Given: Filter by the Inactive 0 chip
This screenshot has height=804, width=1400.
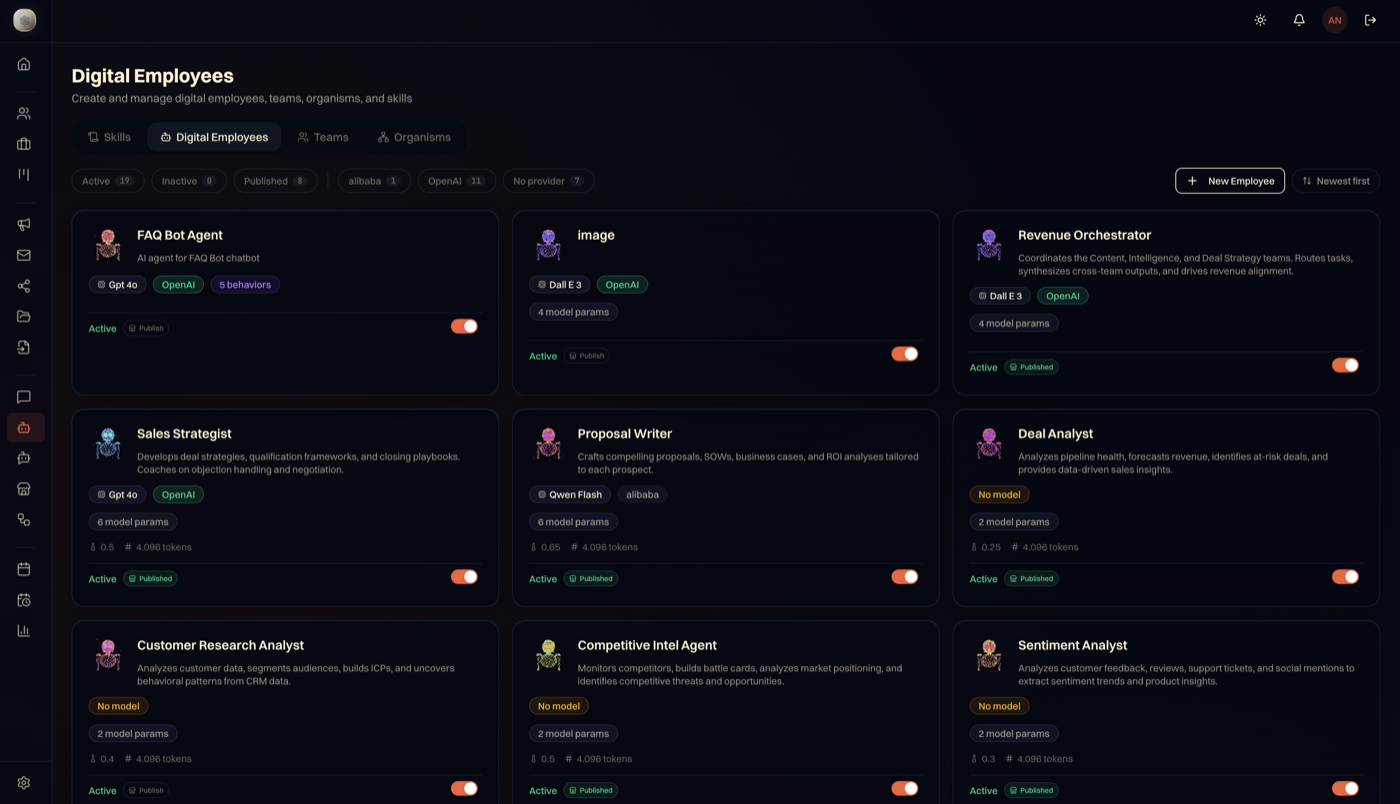Looking at the screenshot, I should pos(189,181).
